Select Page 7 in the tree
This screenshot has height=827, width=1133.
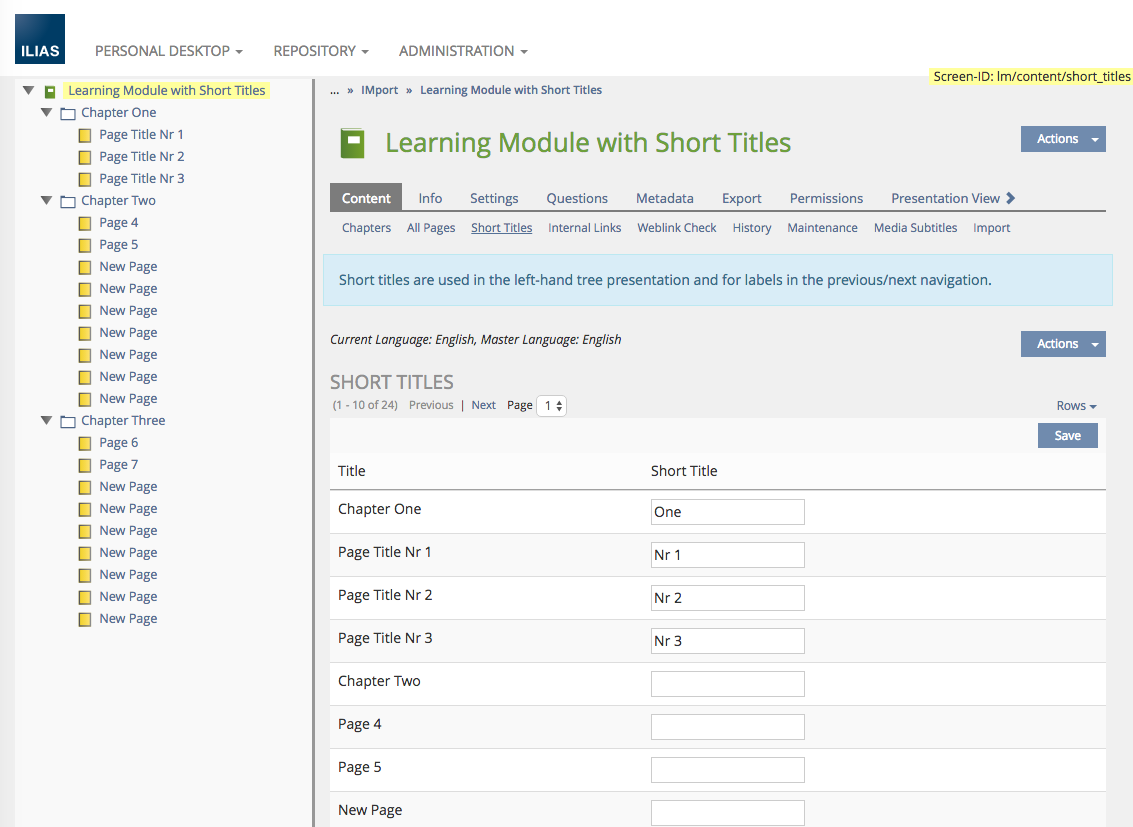tap(118, 465)
